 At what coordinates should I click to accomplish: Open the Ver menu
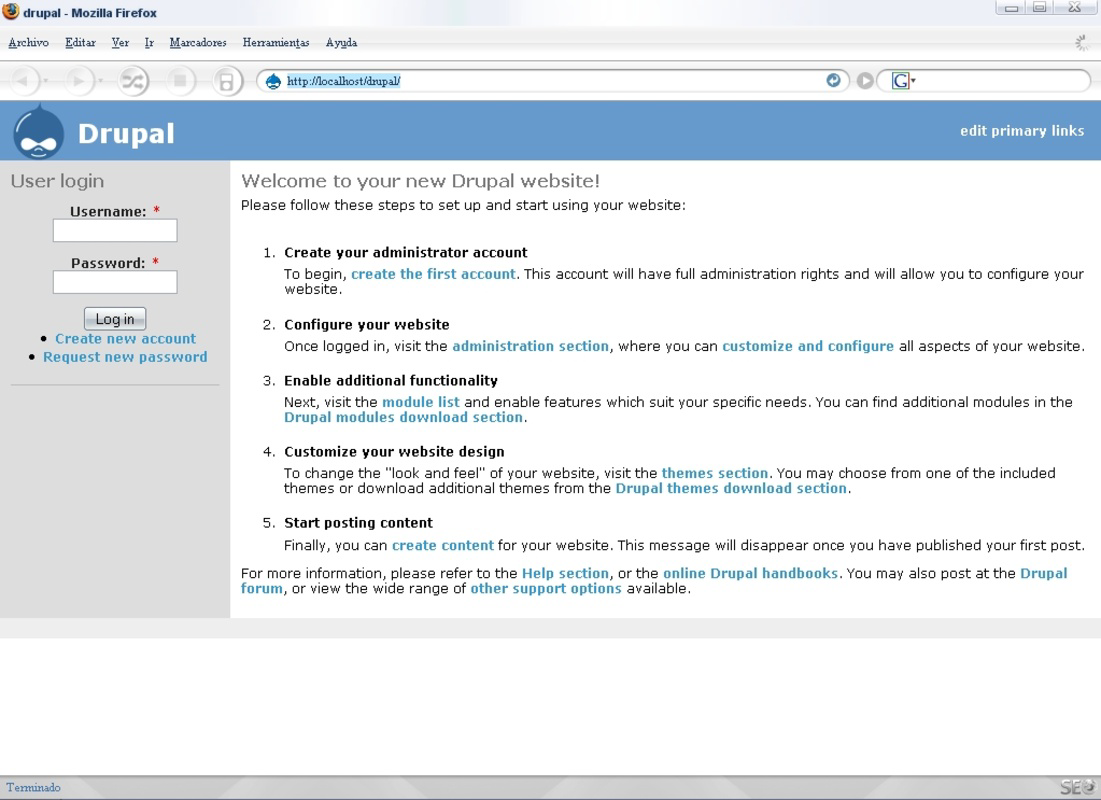pos(120,43)
